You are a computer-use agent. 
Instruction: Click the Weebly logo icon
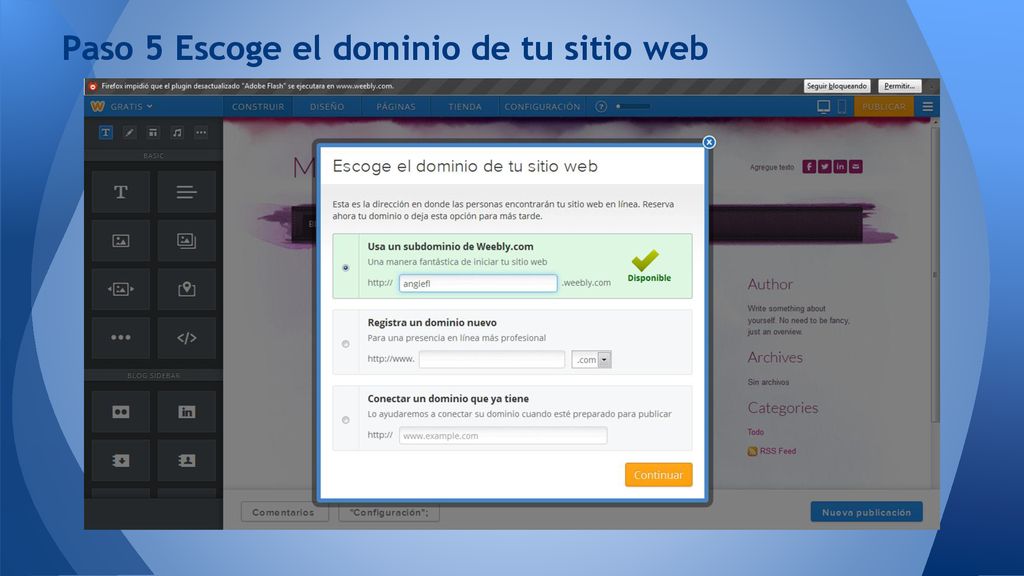pos(97,106)
